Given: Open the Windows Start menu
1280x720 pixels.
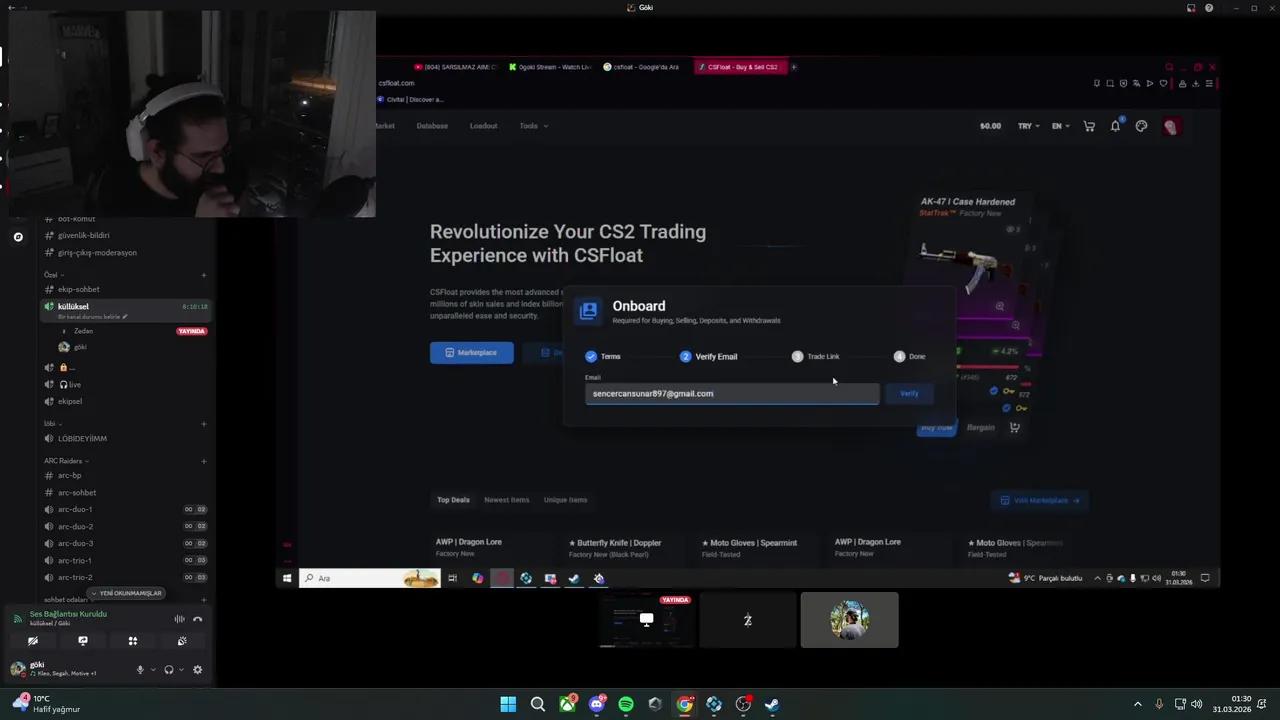Looking at the screenshot, I should point(508,704).
